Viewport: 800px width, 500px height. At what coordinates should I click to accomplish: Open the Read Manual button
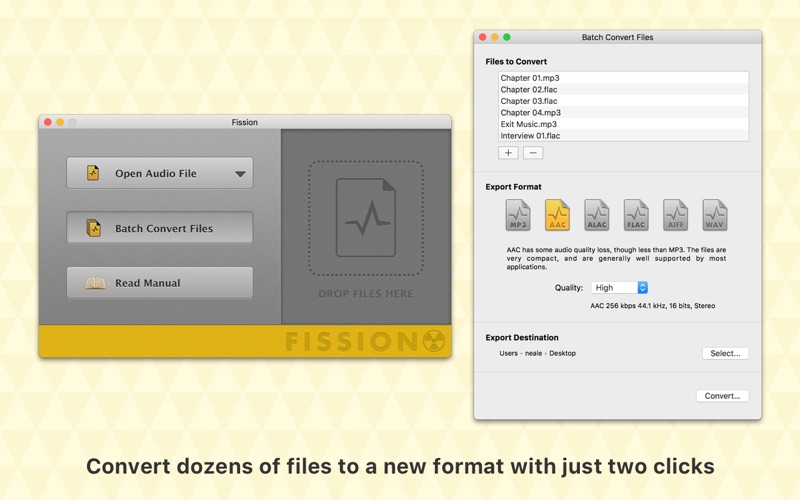(160, 283)
